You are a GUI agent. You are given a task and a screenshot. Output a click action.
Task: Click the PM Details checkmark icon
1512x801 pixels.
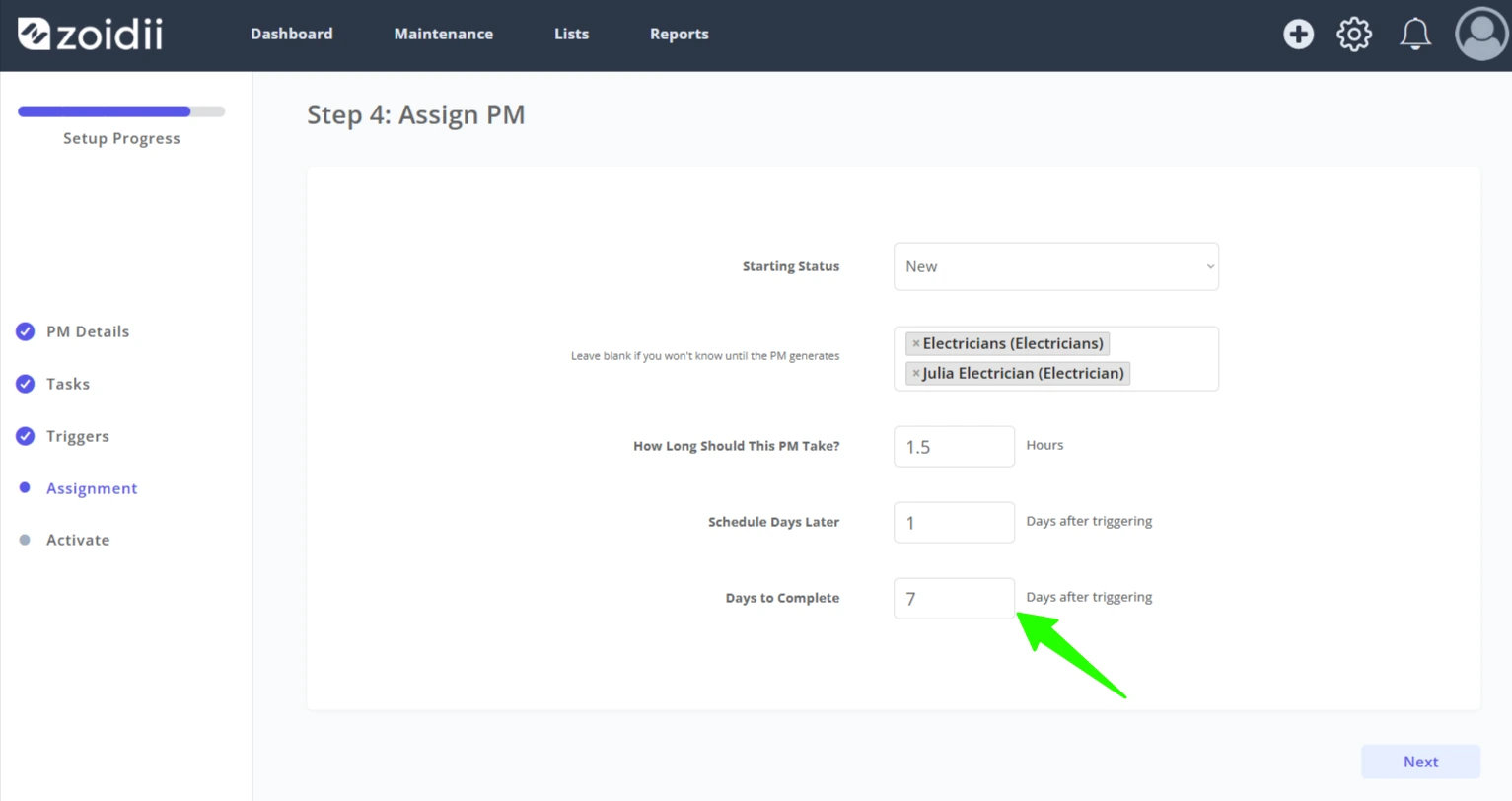pyautogui.click(x=26, y=331)
